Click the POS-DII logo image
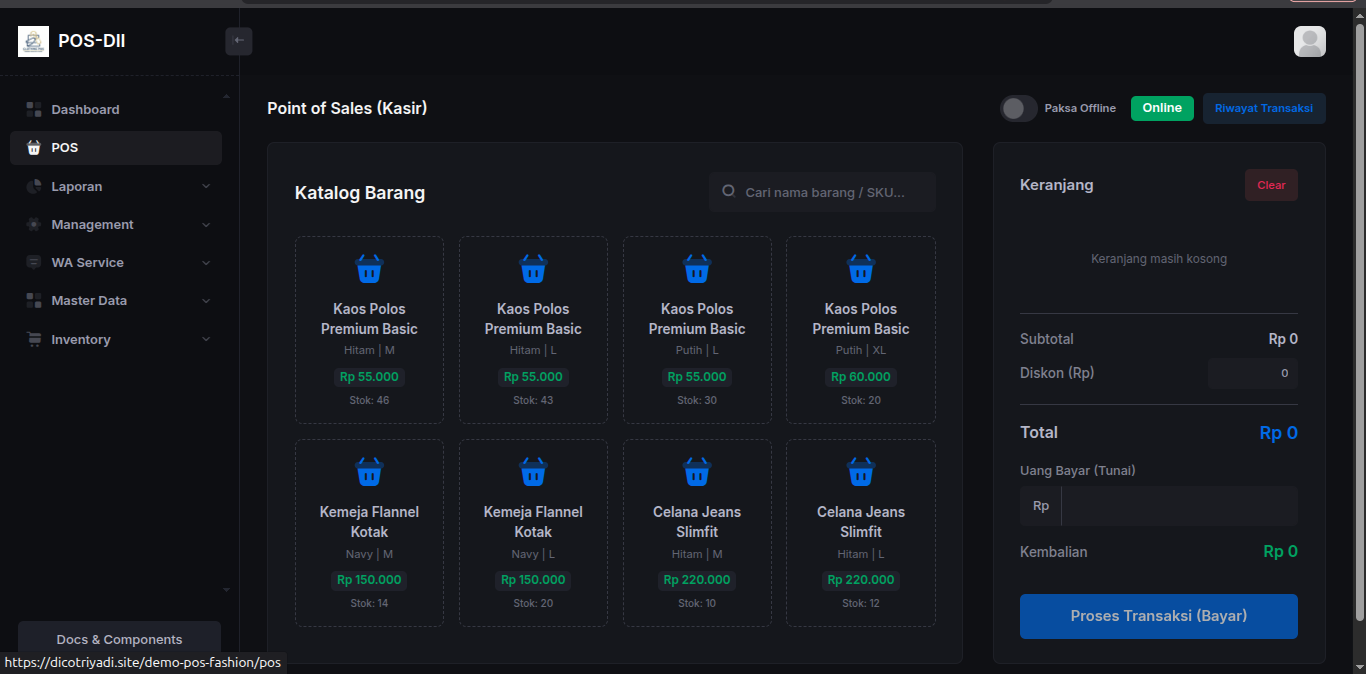This screenshot has width=1366, height=674. tap(33, 41)
